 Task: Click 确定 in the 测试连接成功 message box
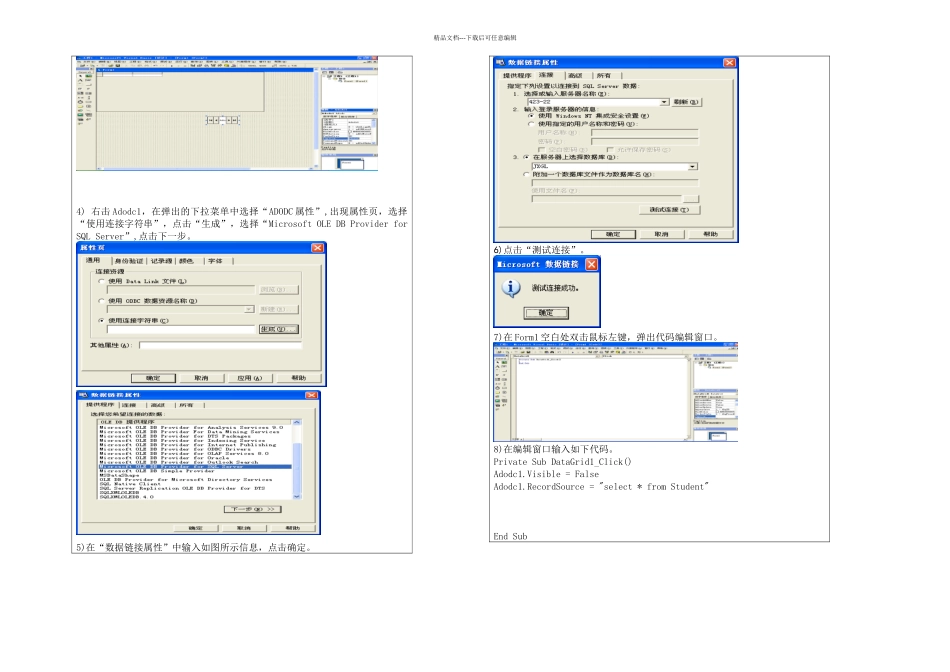pos(546,313)
